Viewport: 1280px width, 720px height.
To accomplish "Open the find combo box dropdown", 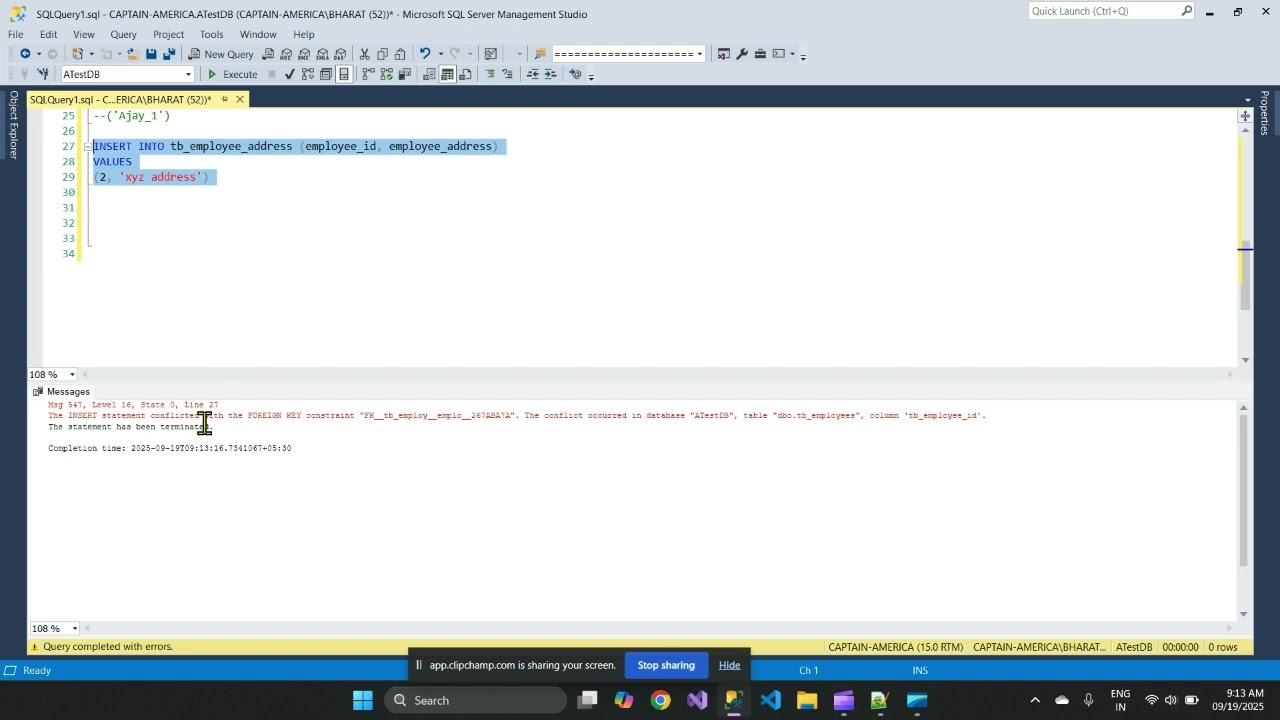I will pyautogui.click(x=700, y=54).
